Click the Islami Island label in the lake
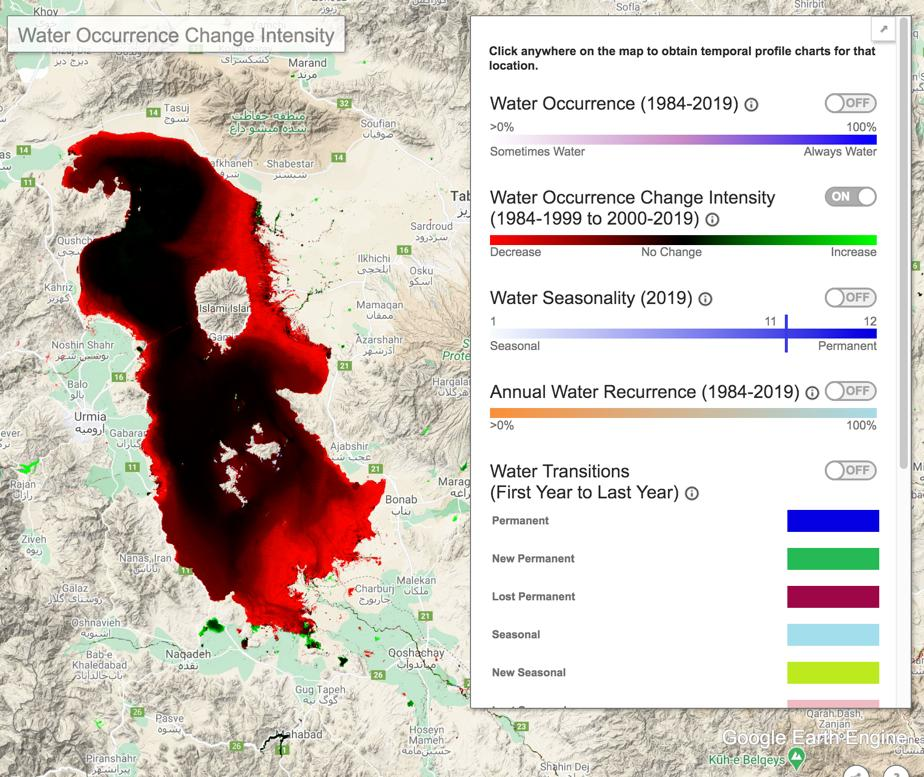The width and height of the screenshot is (924, 777). [224, 308]
